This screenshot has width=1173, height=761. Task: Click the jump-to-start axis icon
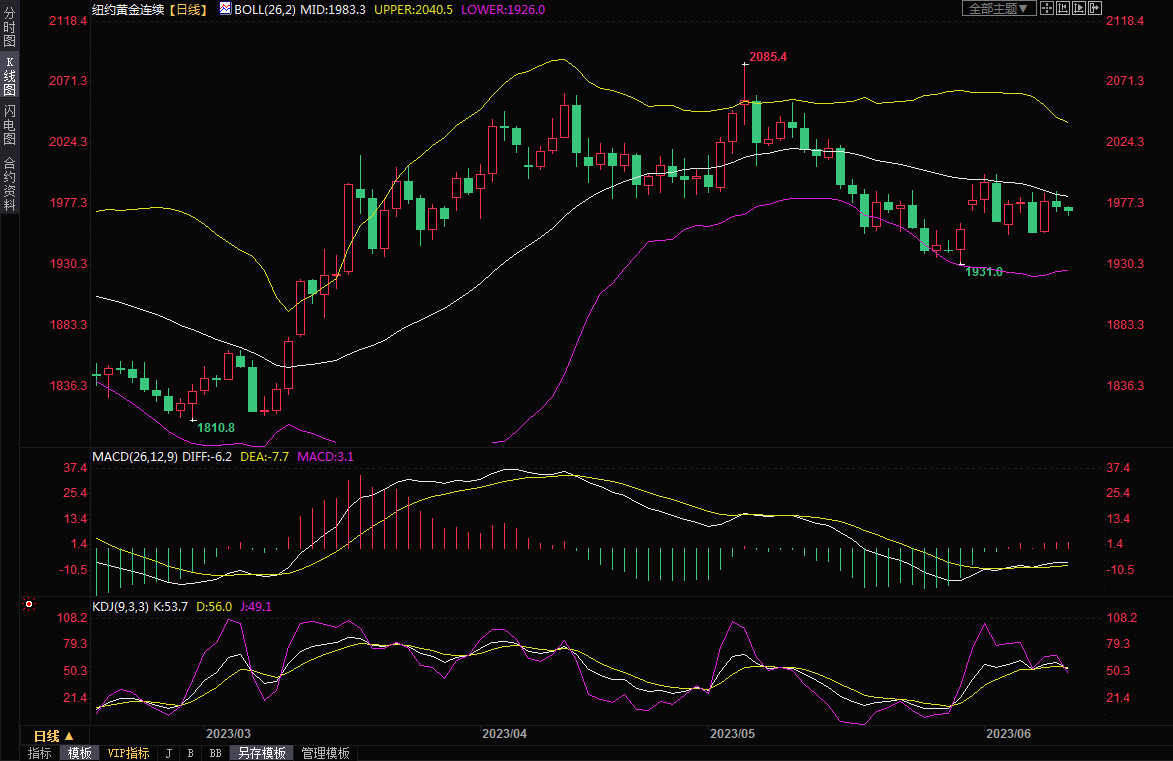coord(1063,8)
